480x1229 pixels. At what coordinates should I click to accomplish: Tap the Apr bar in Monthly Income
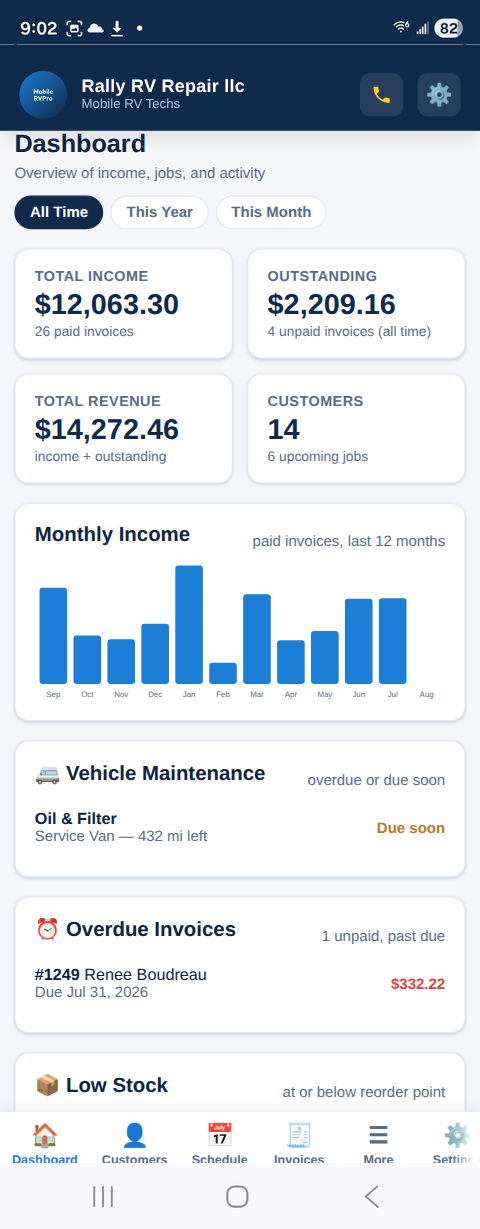click(x=291, y=662)
